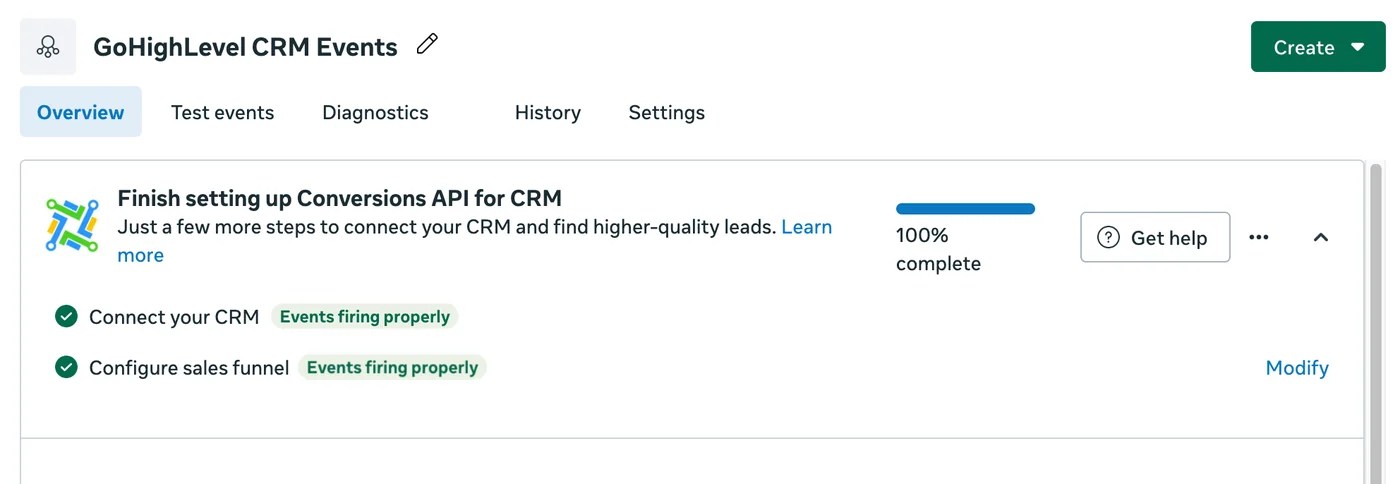The image size is (1400, 484).
Task: Click Configure sales funnel status badge
Action: [x=392, y=368]
